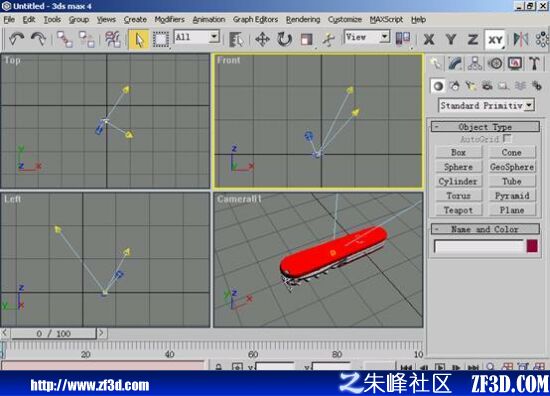Open the Hierarchy panel icon
The height and width of the screenshot is (396, 550).
(x=475, y=63)
